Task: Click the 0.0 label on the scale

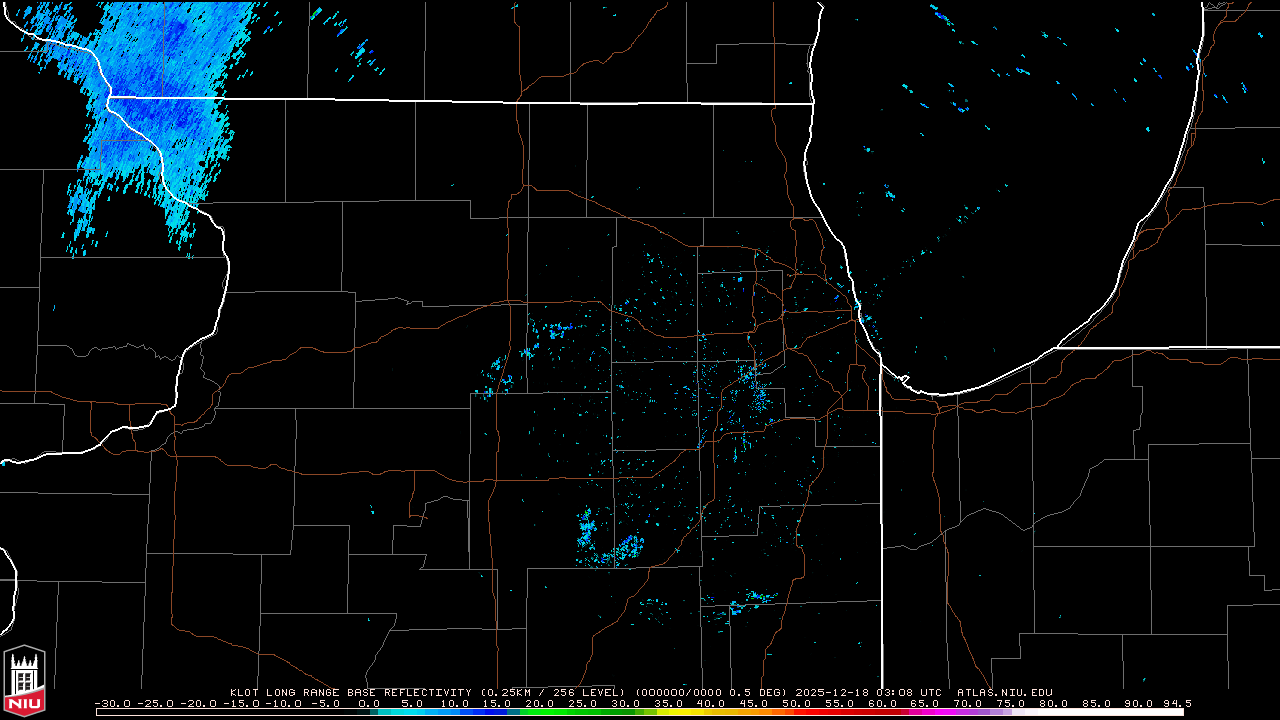Action: (x=369, y=703)
